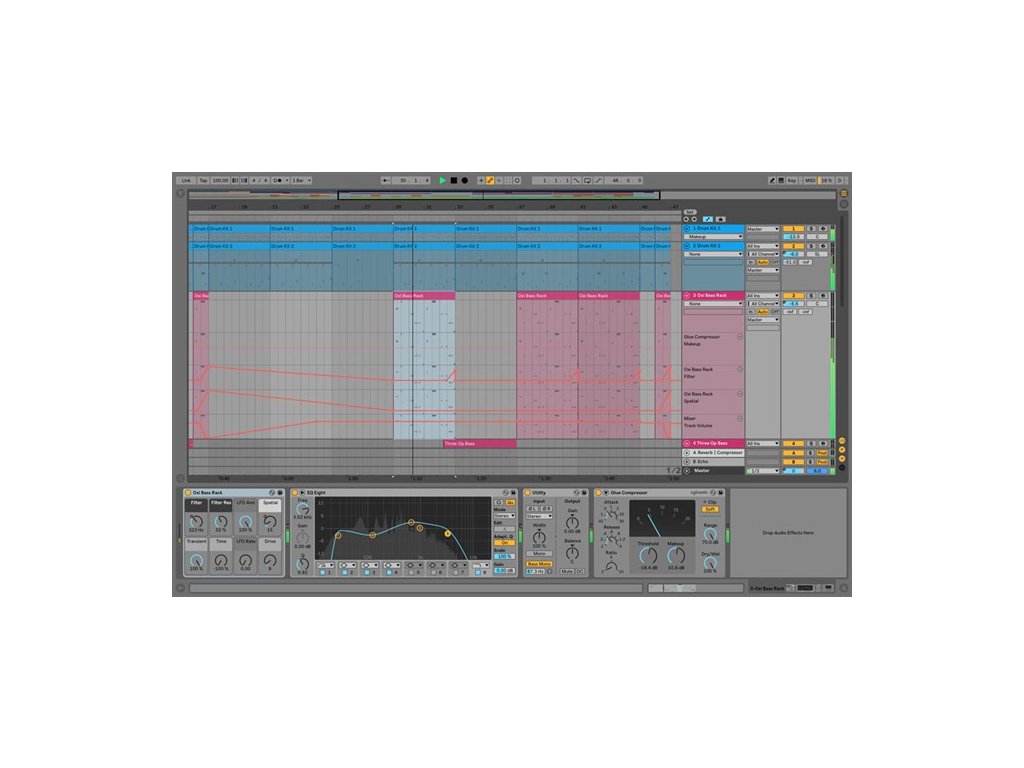Click the Set locator button
The width and height of the screenshot is (1024, 768).
pyautogui.click(x=690, y=212)
